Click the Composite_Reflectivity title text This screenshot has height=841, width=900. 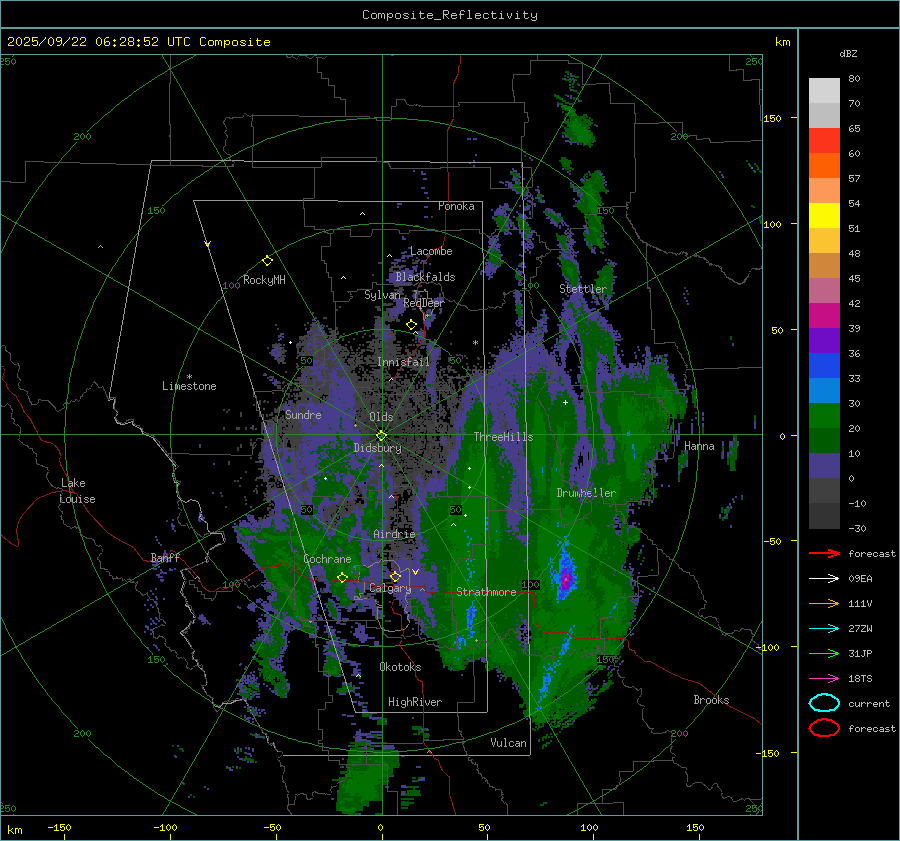(449, 15)
